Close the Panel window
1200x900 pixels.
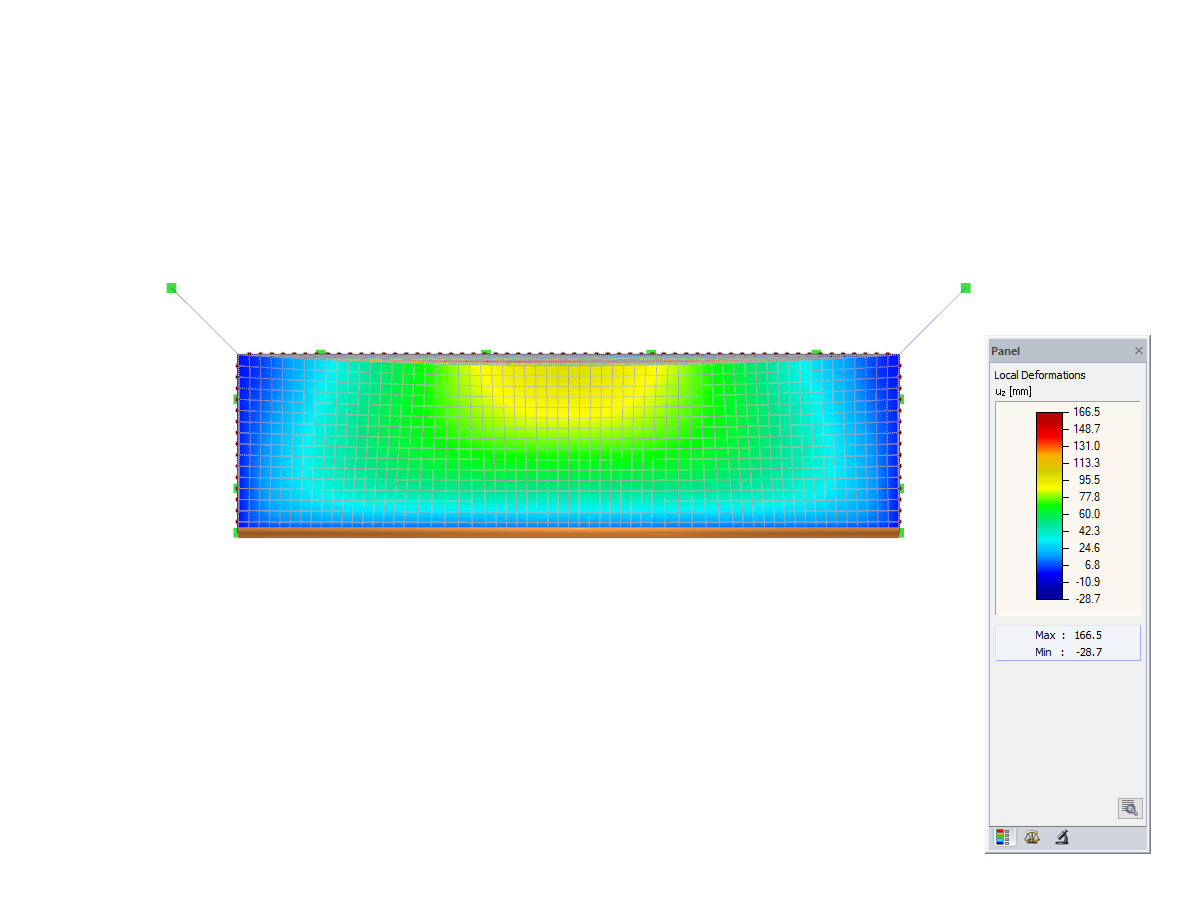(x=1138, y=351)
